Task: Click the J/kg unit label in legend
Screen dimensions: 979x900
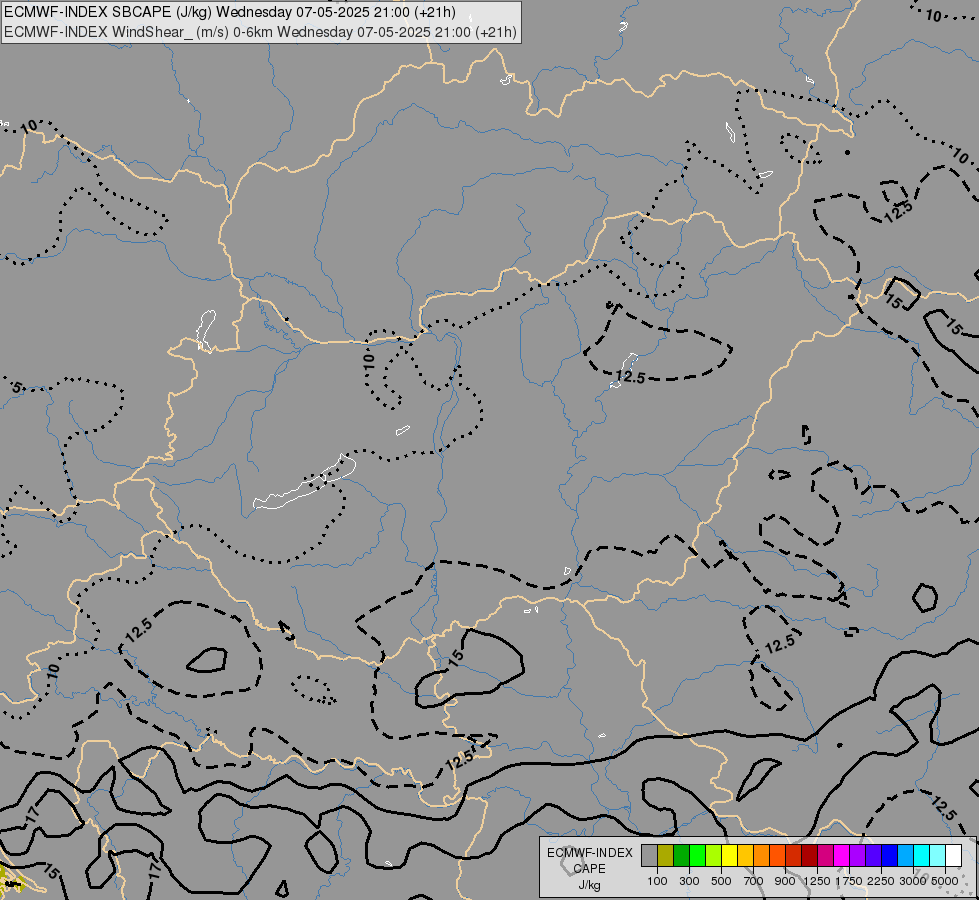Action: pyautogui.click(x=589, y=885)
